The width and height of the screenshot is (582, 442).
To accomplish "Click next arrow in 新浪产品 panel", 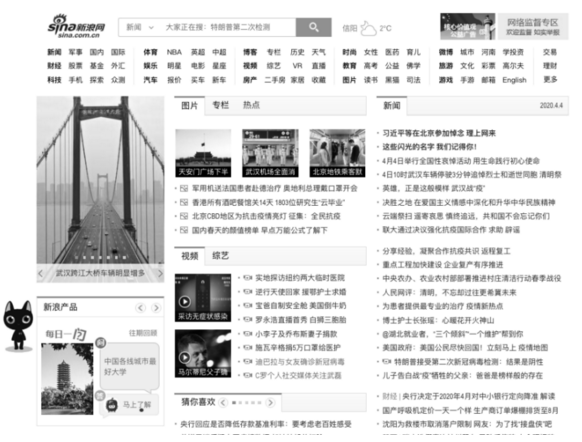I will click(x=156, y=308).
